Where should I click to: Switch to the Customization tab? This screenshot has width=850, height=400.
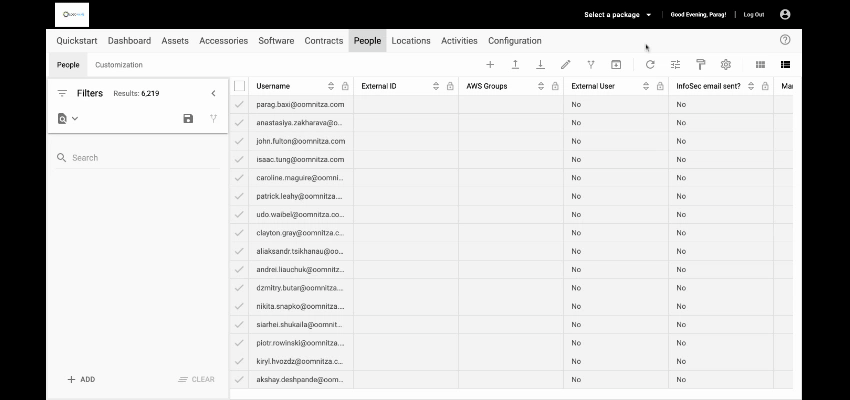pyautogui.click(x=119, y=65)
